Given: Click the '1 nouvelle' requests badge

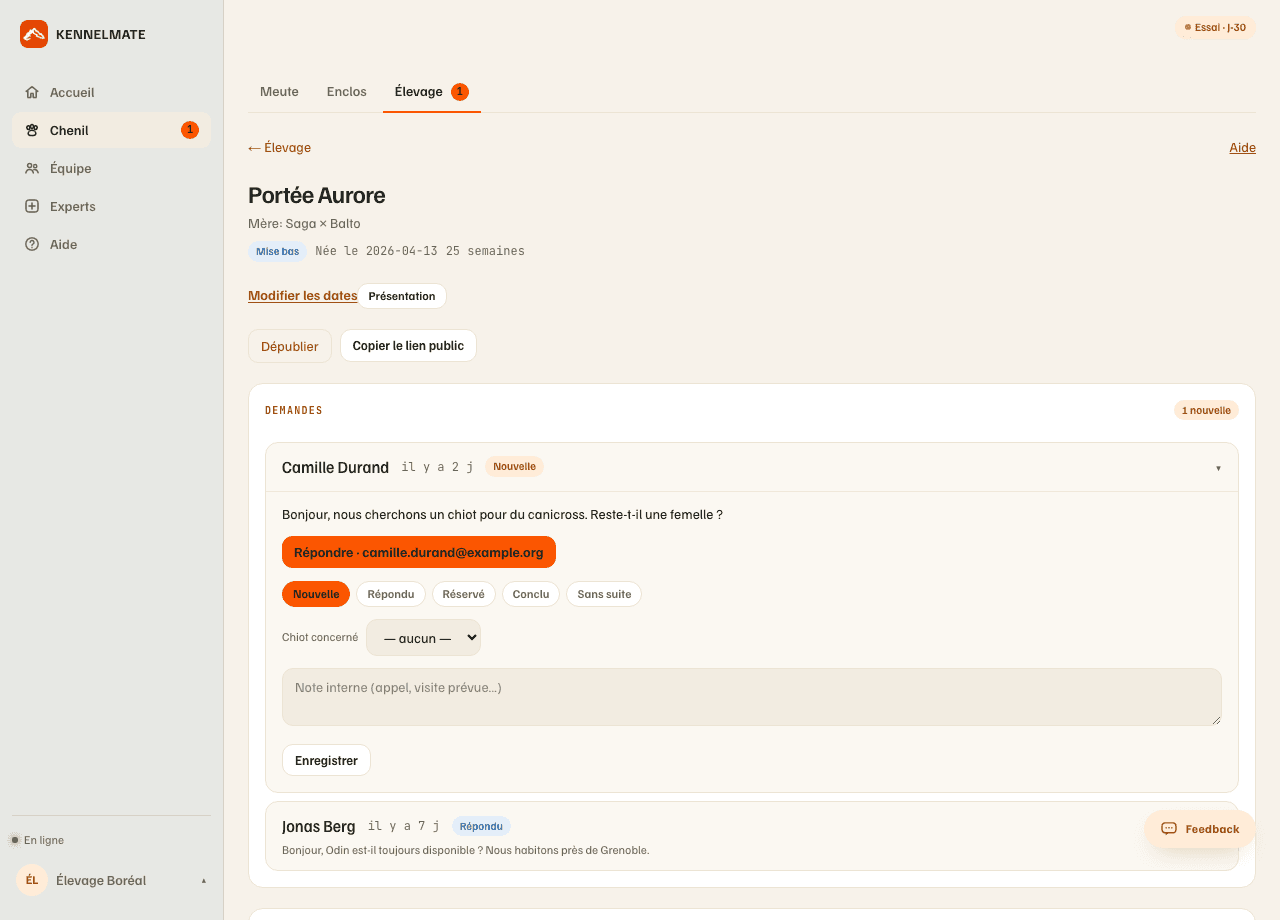Looking at the screenshot, I should 1206,410.
